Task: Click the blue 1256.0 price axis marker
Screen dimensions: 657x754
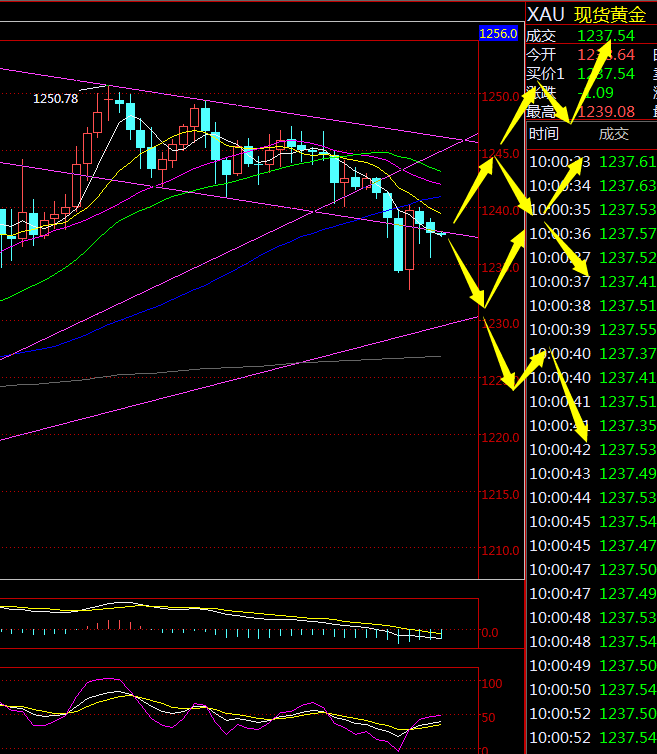Action: [498, 34]
